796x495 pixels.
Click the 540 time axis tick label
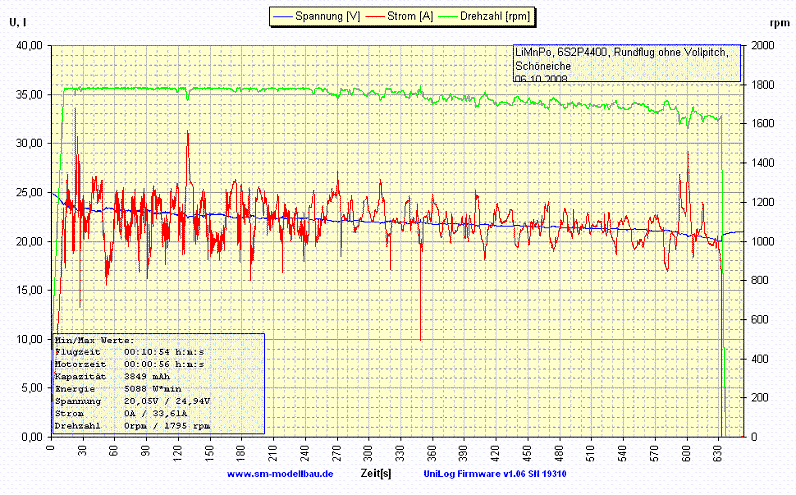(x=623, y=451)
